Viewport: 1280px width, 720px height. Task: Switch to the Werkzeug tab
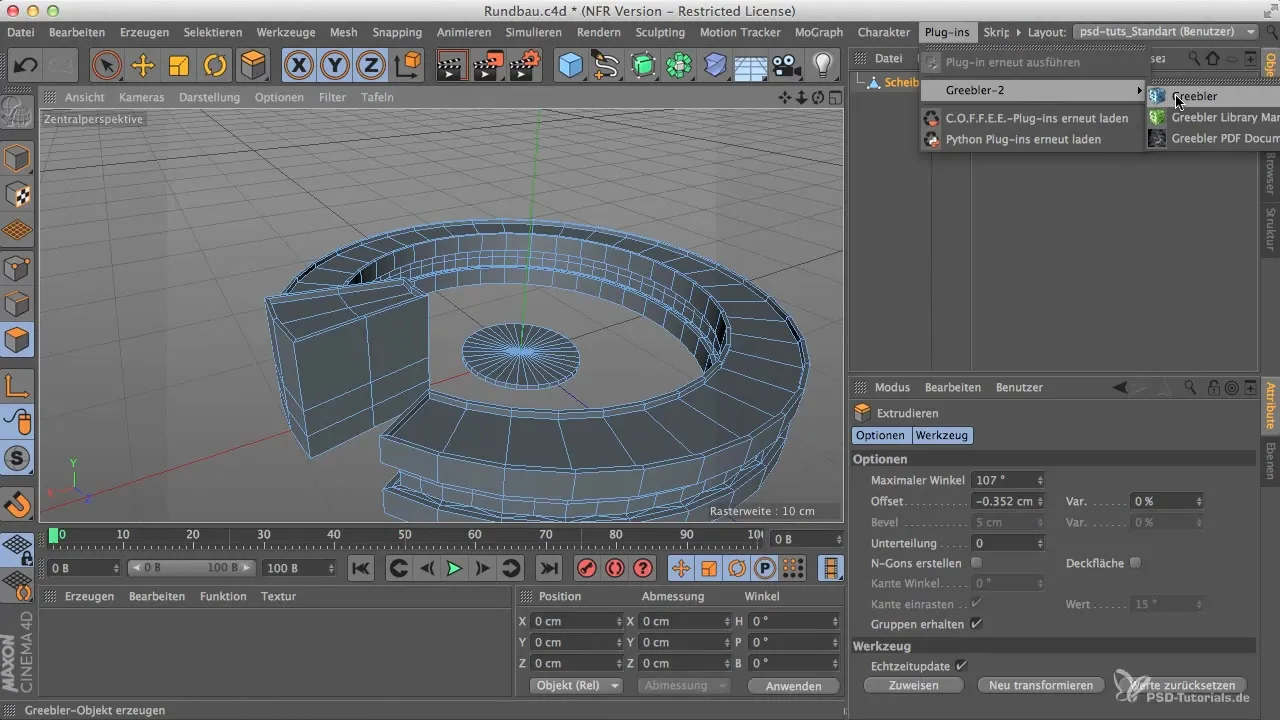[942, 436]
